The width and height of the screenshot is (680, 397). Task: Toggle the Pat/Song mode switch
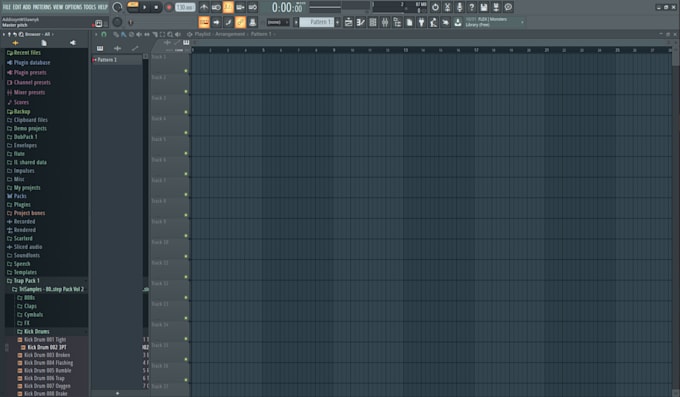[x=133, y=7]
